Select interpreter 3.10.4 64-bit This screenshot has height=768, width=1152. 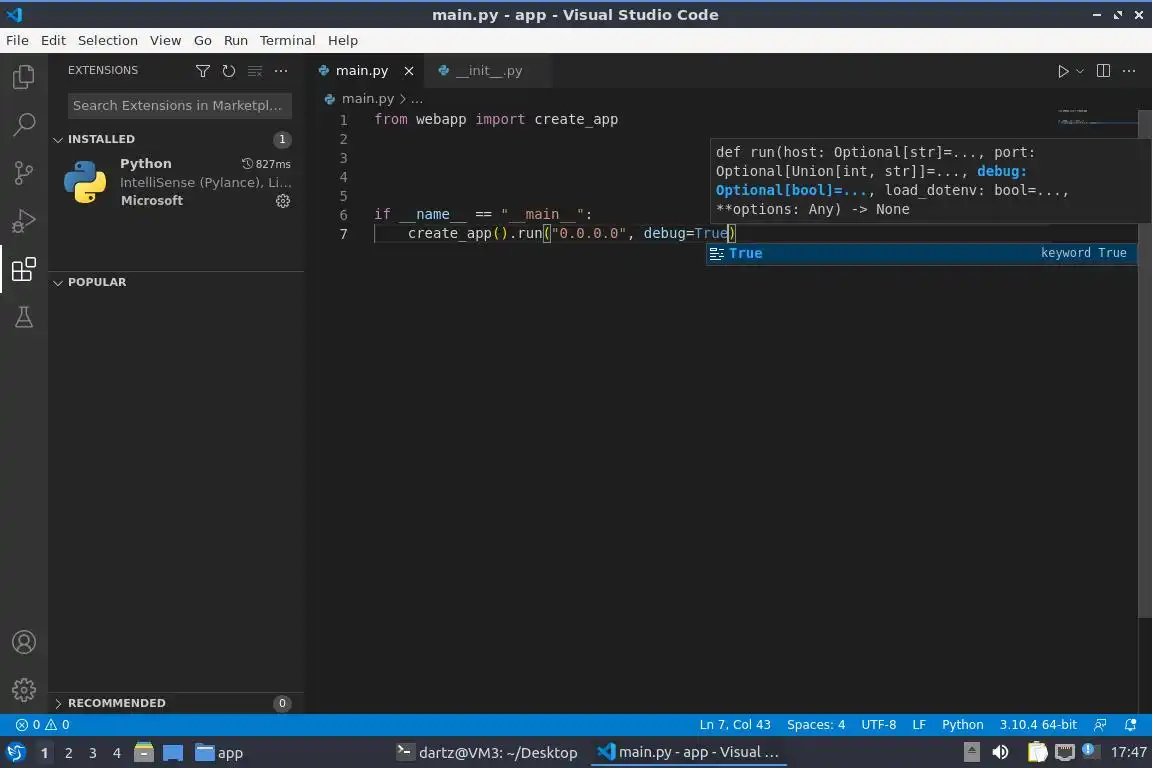coord(1037,725)
